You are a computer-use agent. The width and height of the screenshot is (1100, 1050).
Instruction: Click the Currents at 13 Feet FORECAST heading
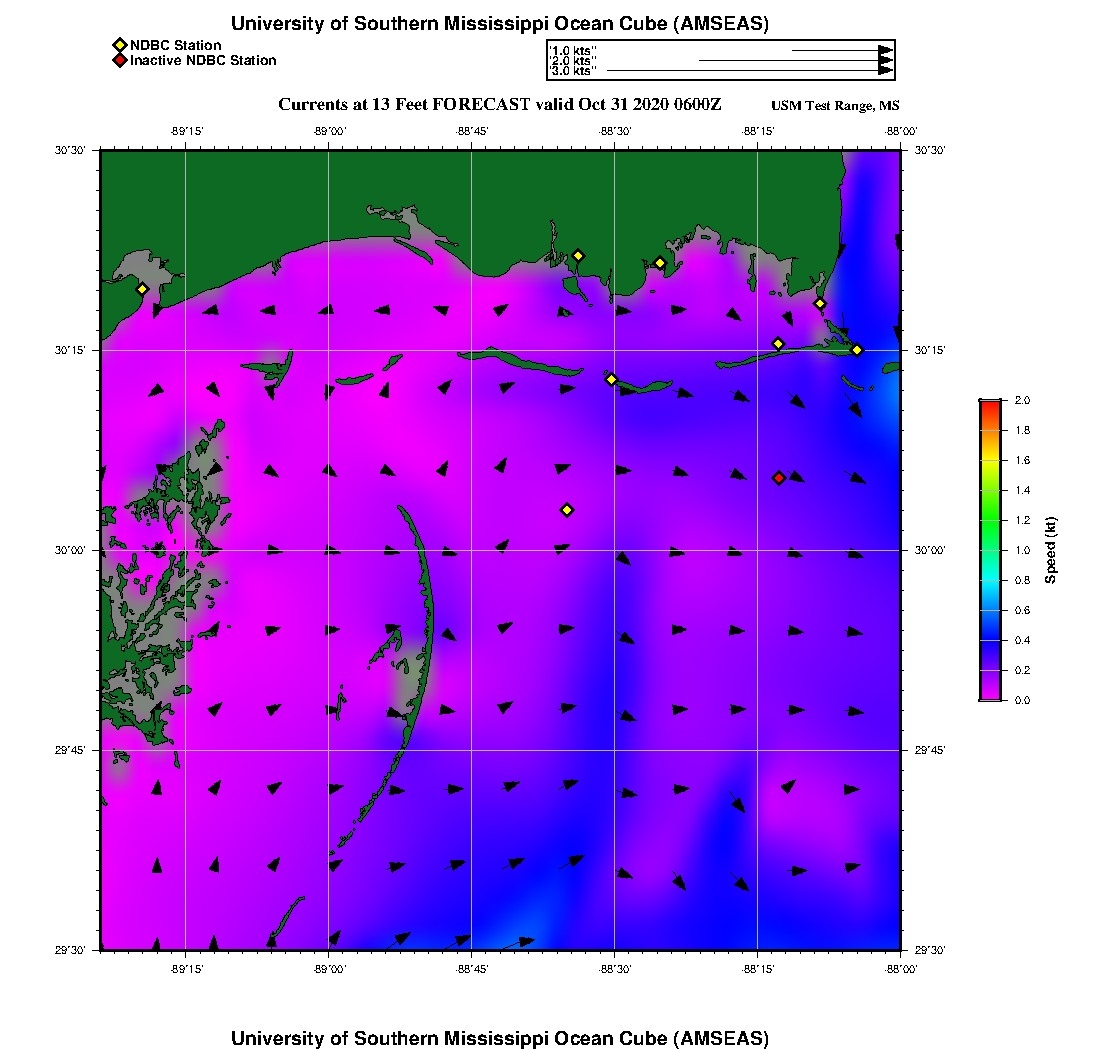tap(499, 105)
